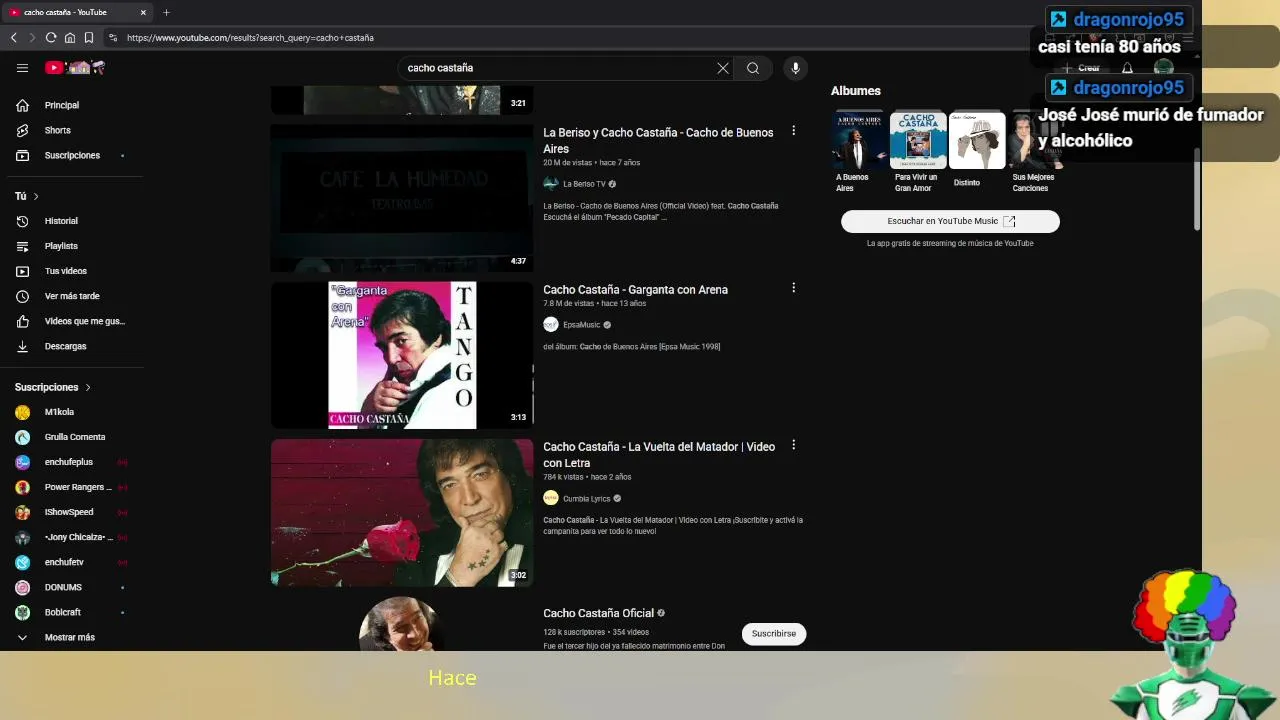Bookmark this page icon
The height and width of the screenshot is (720, 1280).
pos(89,38)
